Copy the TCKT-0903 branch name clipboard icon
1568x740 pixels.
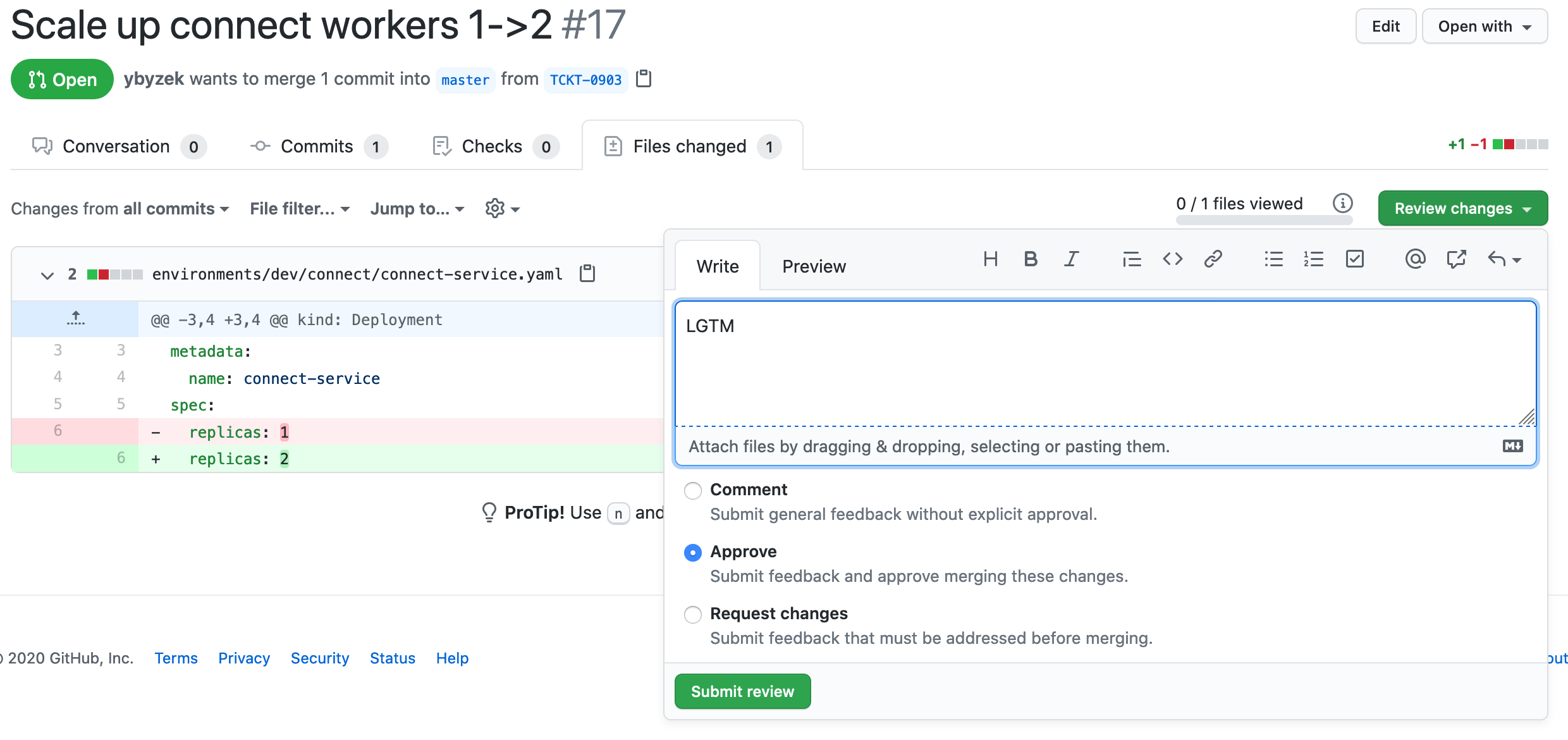click(644, 78)
